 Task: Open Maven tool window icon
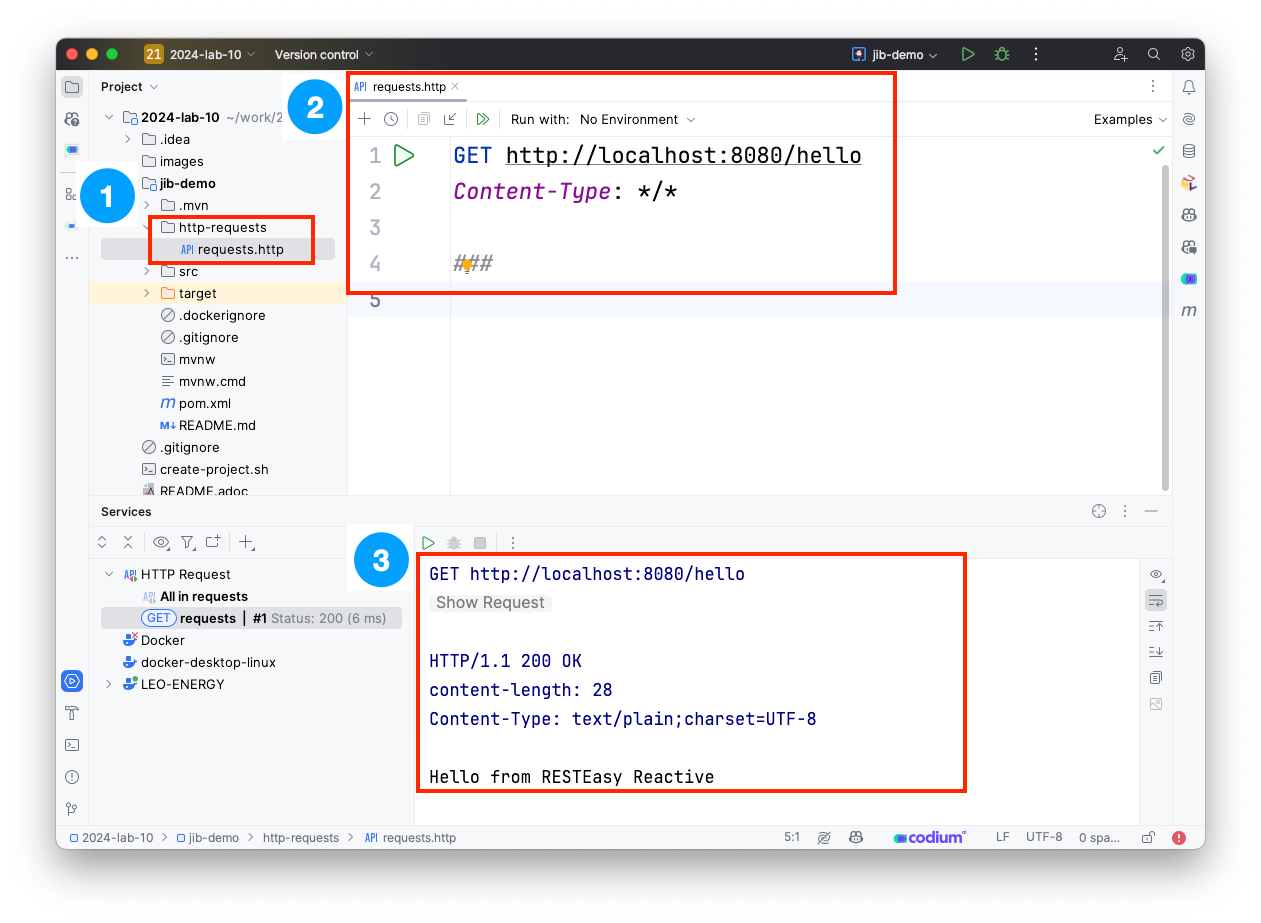[x=1189, y=311]
